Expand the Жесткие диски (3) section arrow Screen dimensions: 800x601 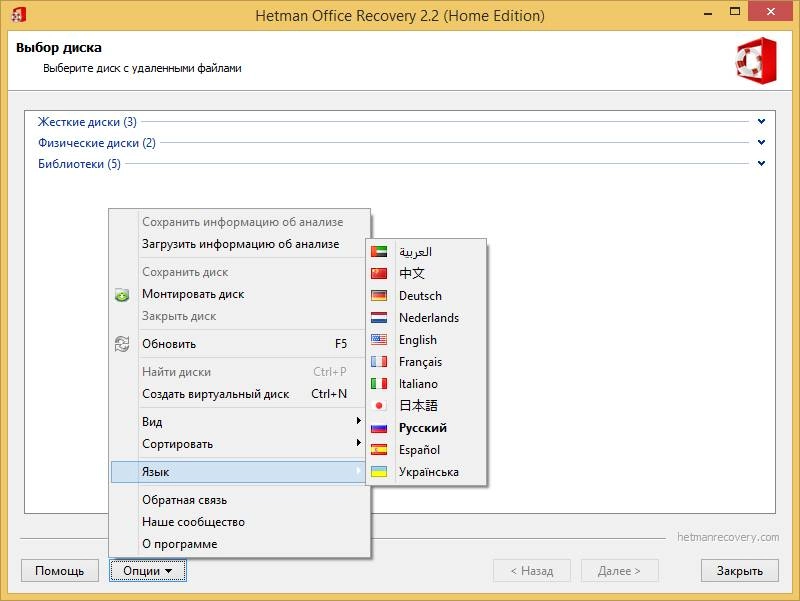click(x=761, y=121)
